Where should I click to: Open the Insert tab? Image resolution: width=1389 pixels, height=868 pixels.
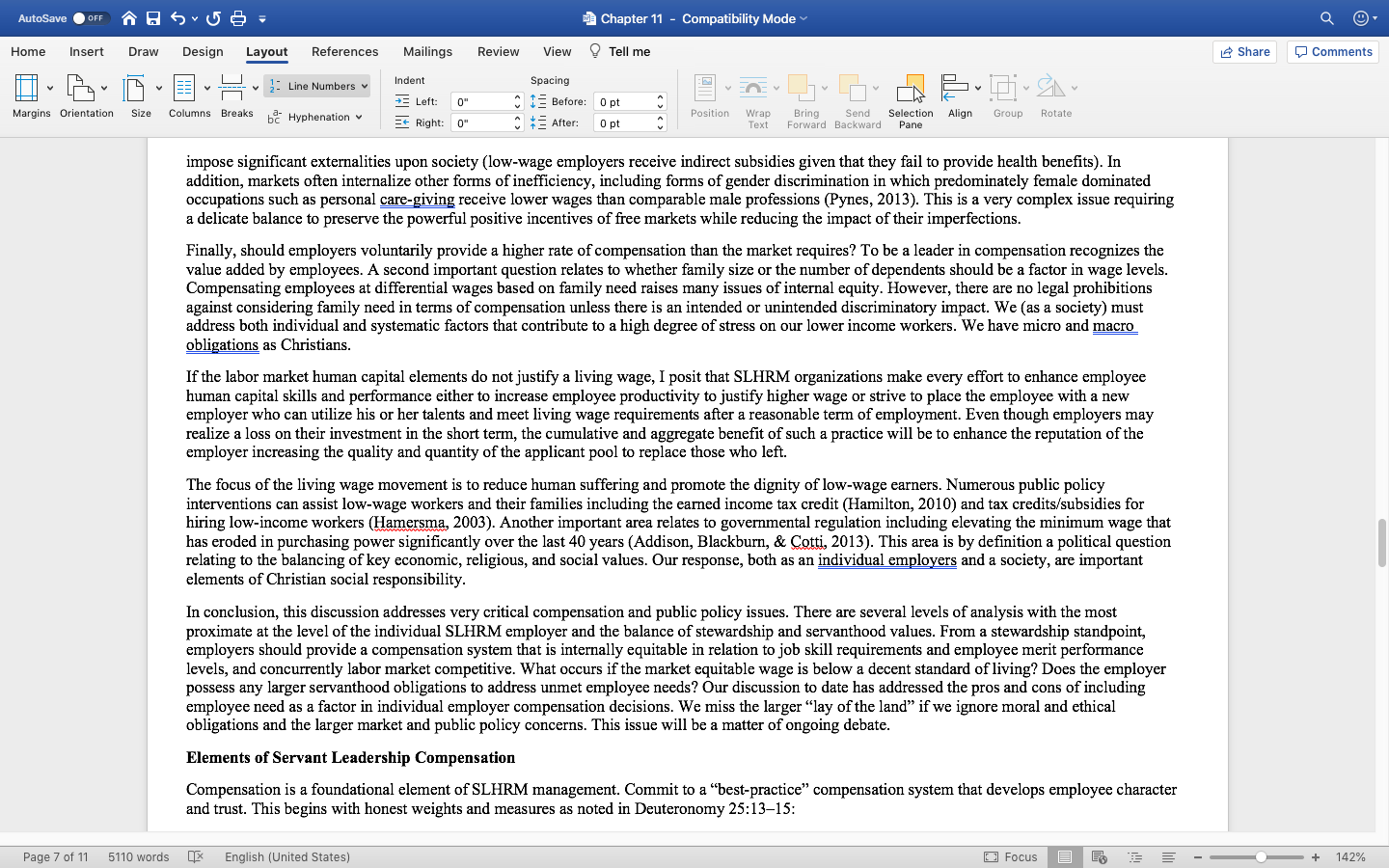point(87,51)
